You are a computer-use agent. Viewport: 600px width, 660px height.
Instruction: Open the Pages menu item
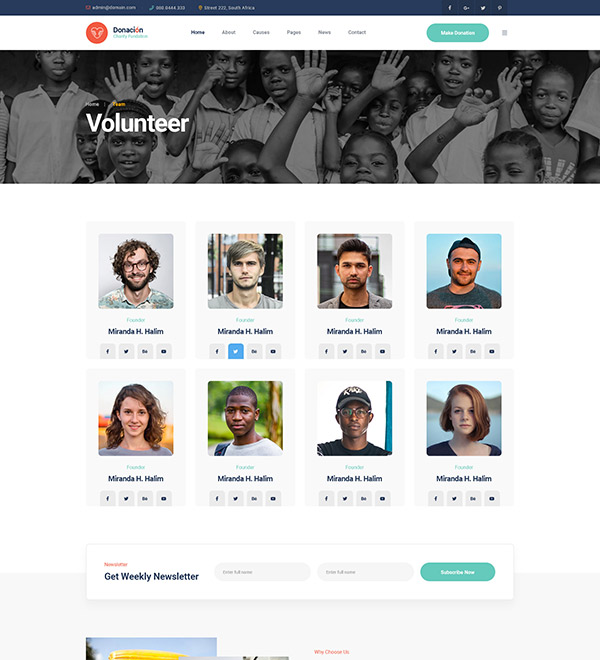(294, 32)
